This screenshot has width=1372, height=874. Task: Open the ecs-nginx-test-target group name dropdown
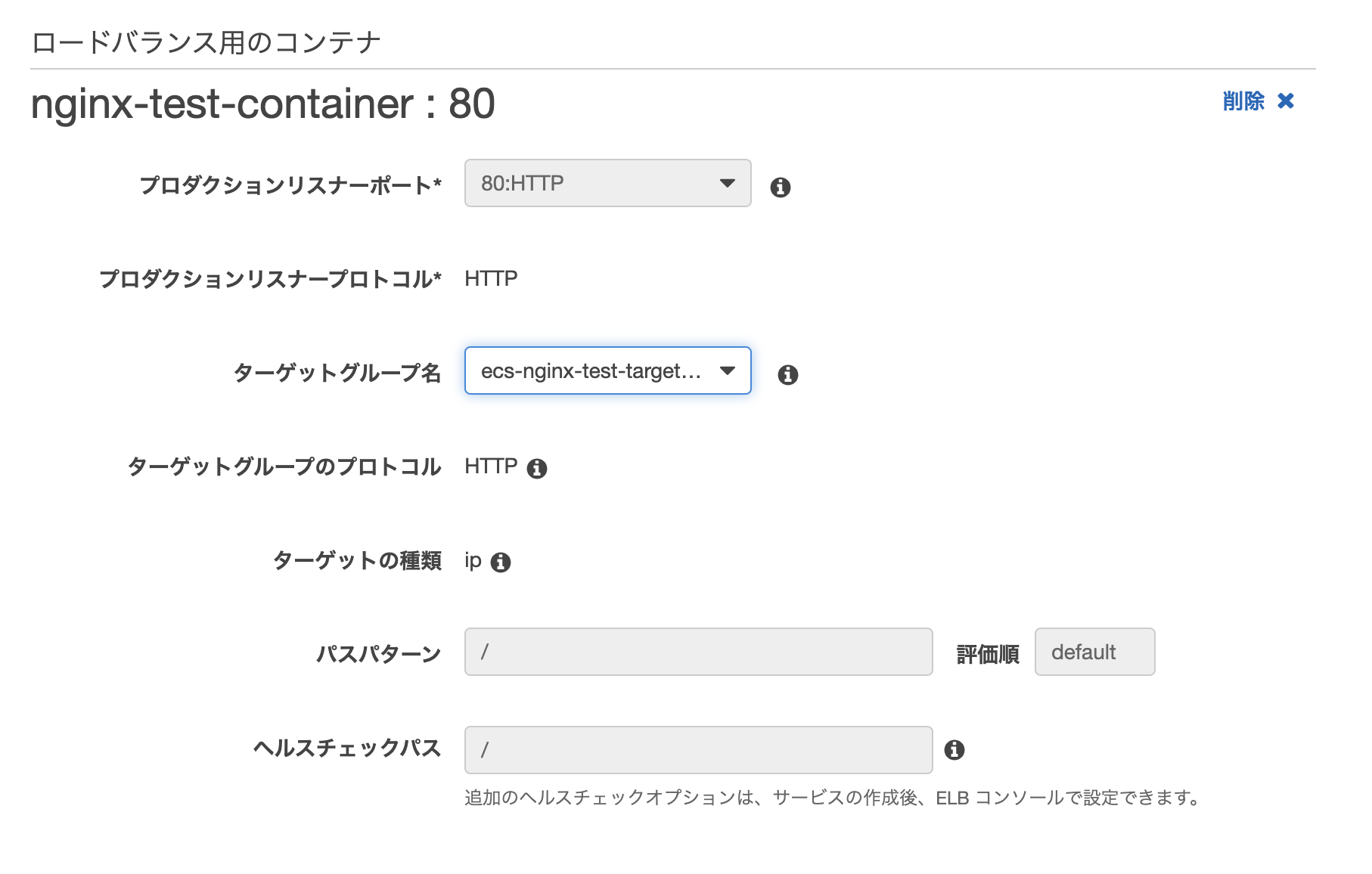pos(608,370)
